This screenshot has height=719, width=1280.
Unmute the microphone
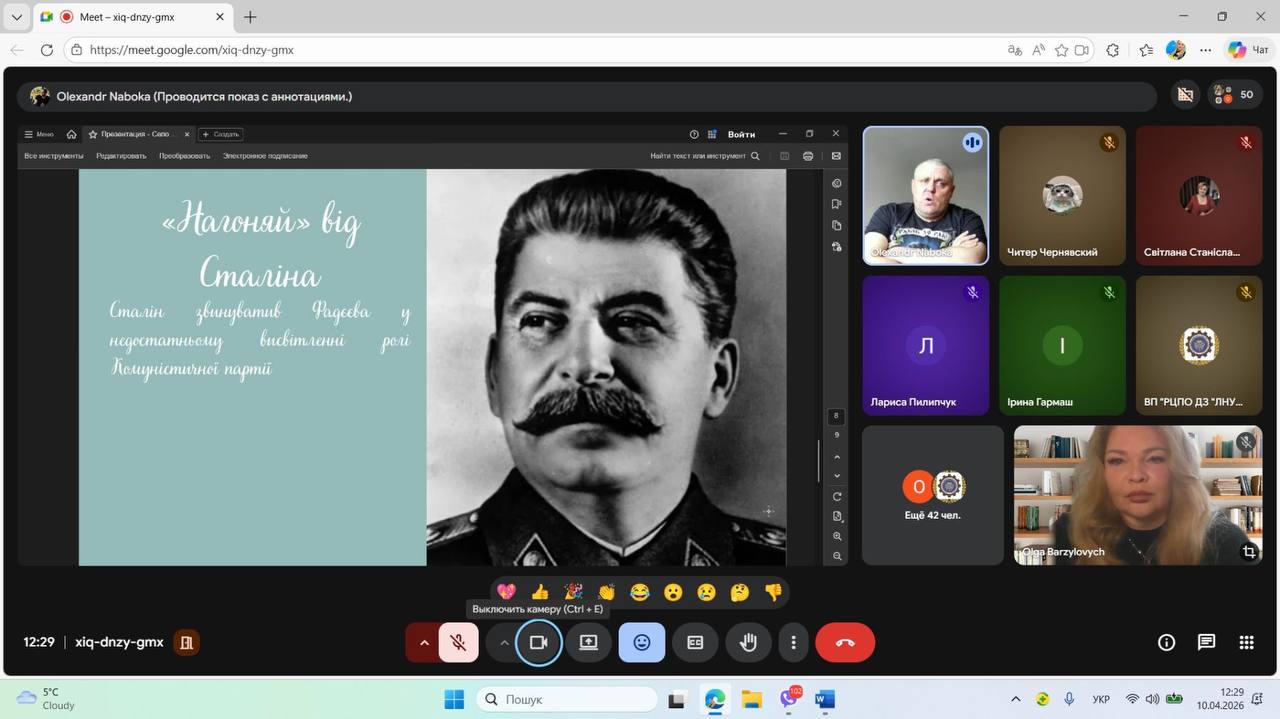tap(458, 643)
